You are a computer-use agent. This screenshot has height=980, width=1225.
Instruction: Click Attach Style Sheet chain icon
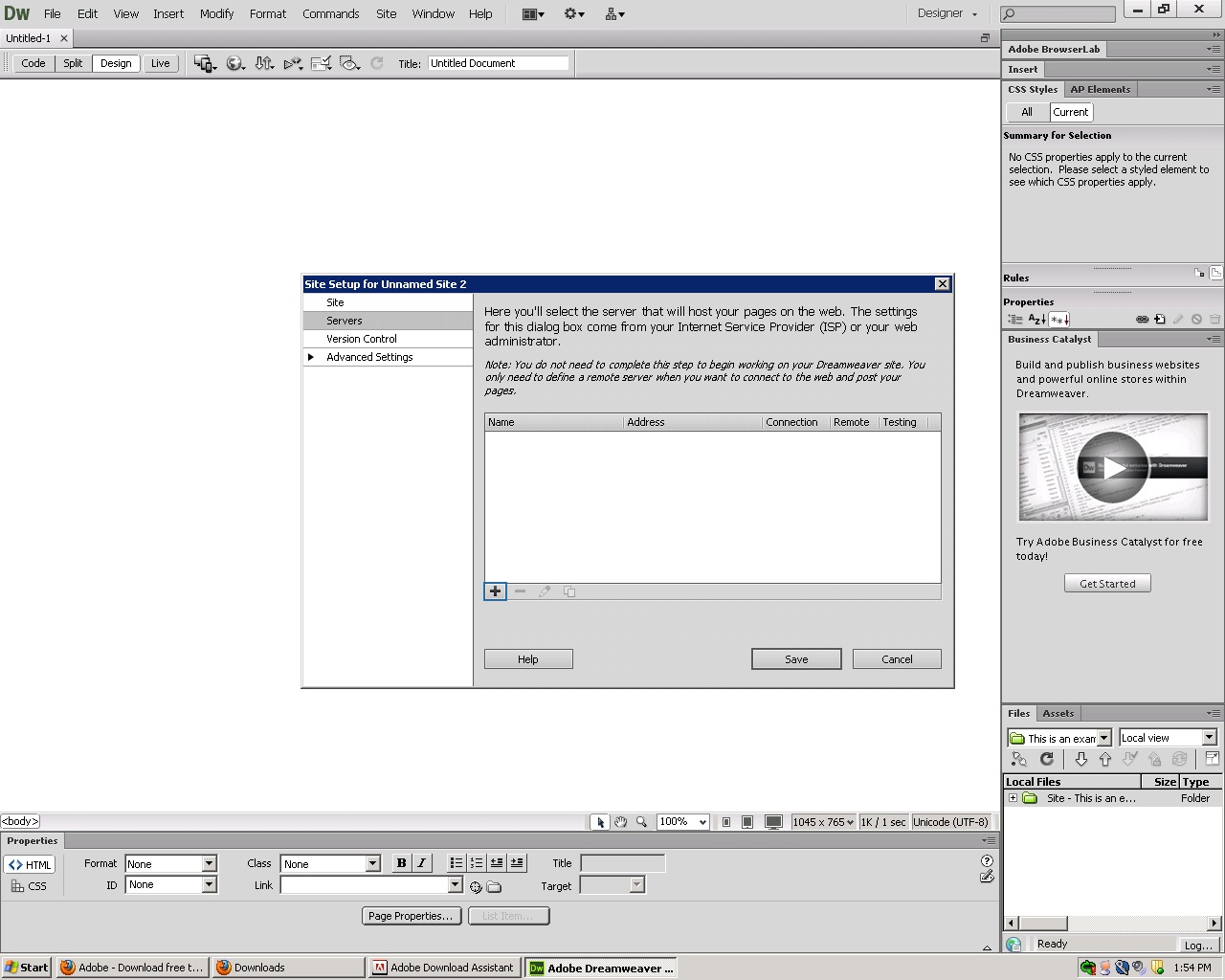(1142, 320)
